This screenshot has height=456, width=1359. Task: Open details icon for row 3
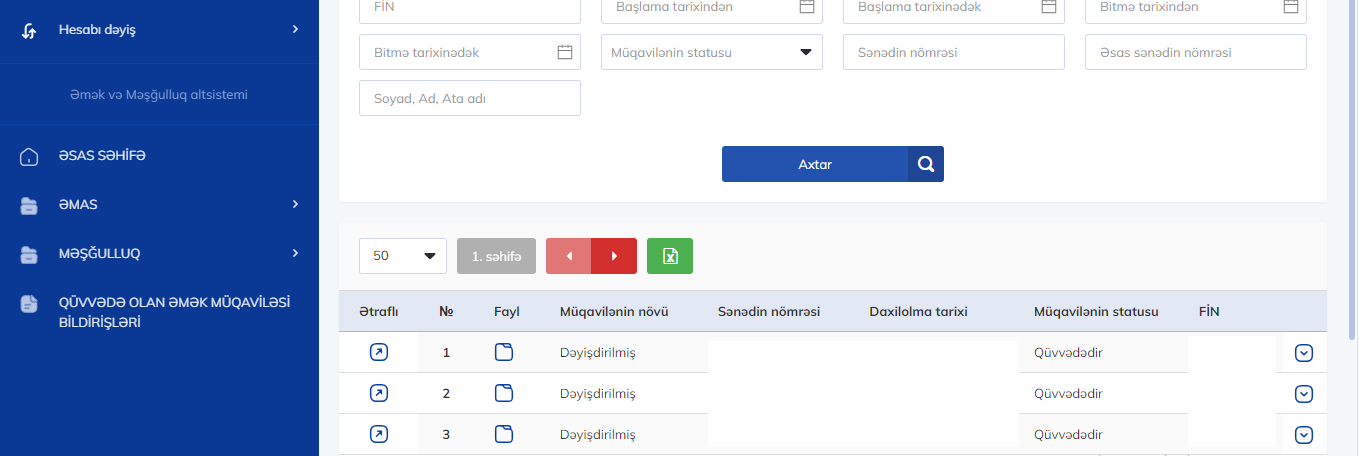point(378,434)
